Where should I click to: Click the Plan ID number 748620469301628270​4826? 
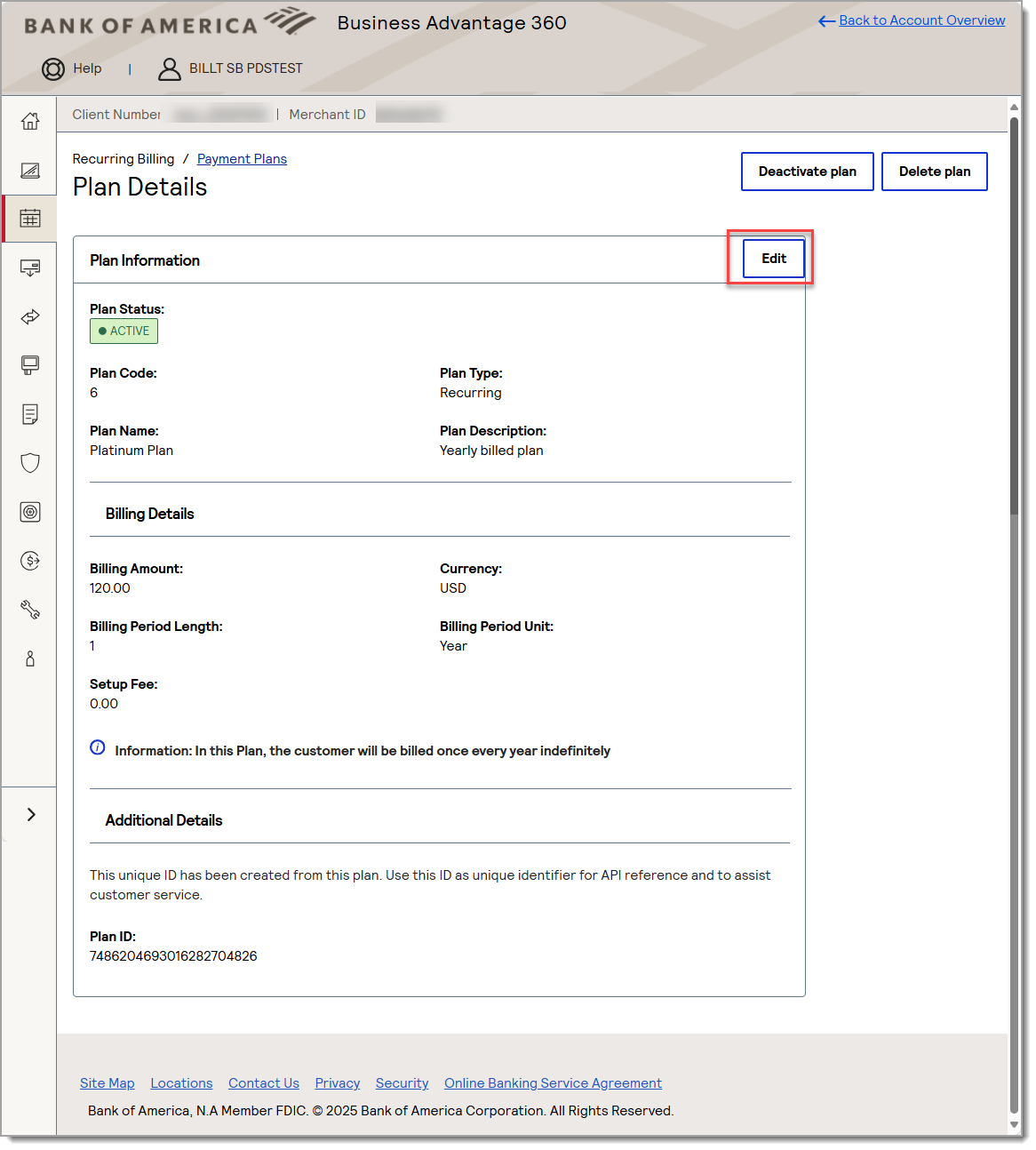(x=173, y=956)
